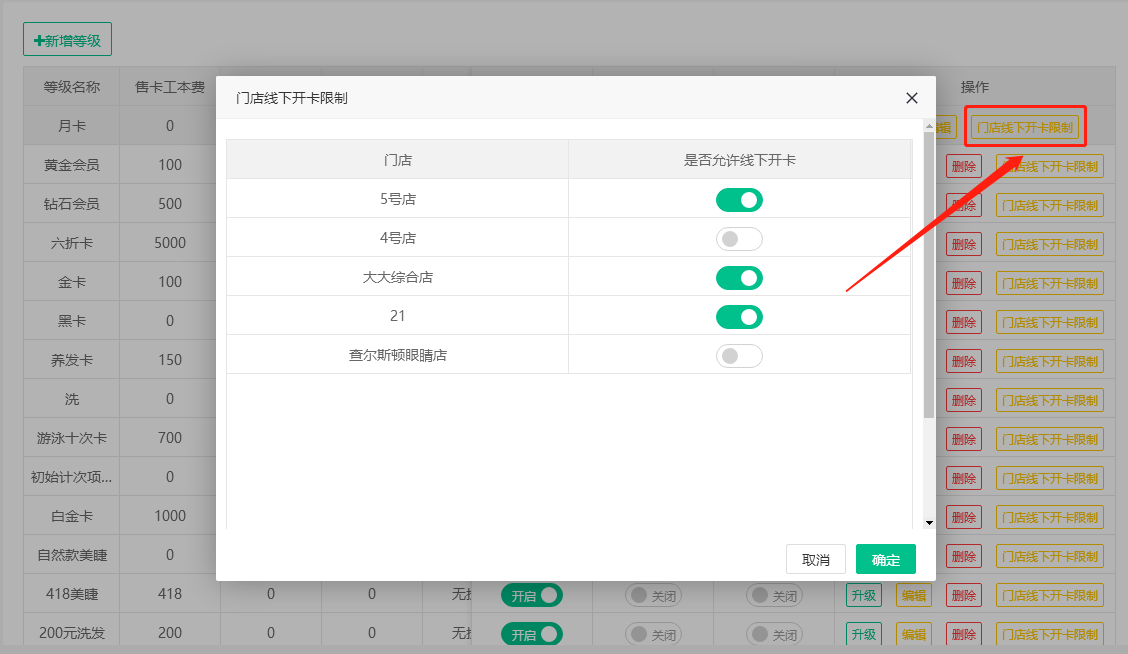Delete the 黄金会员 level
The image size is (1128, 654).
pyautogui.click(x=964, y=166)
